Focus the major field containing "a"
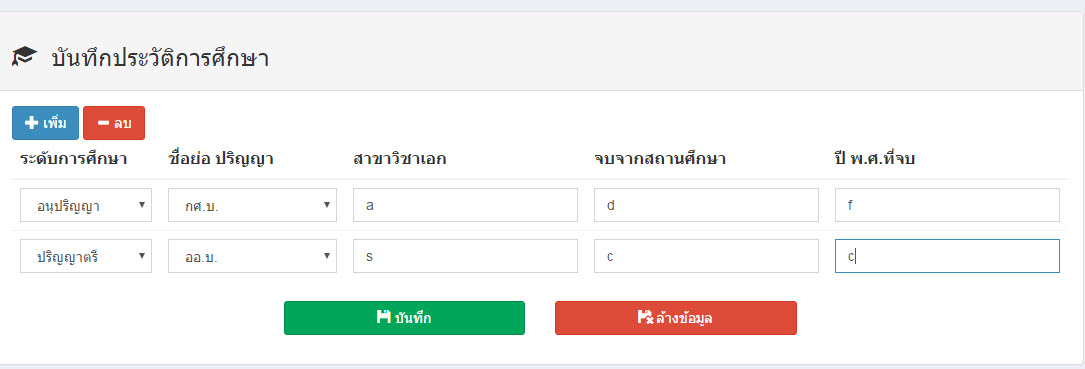The width and height of the screenshot is (1085, 369). coord(465,206)
